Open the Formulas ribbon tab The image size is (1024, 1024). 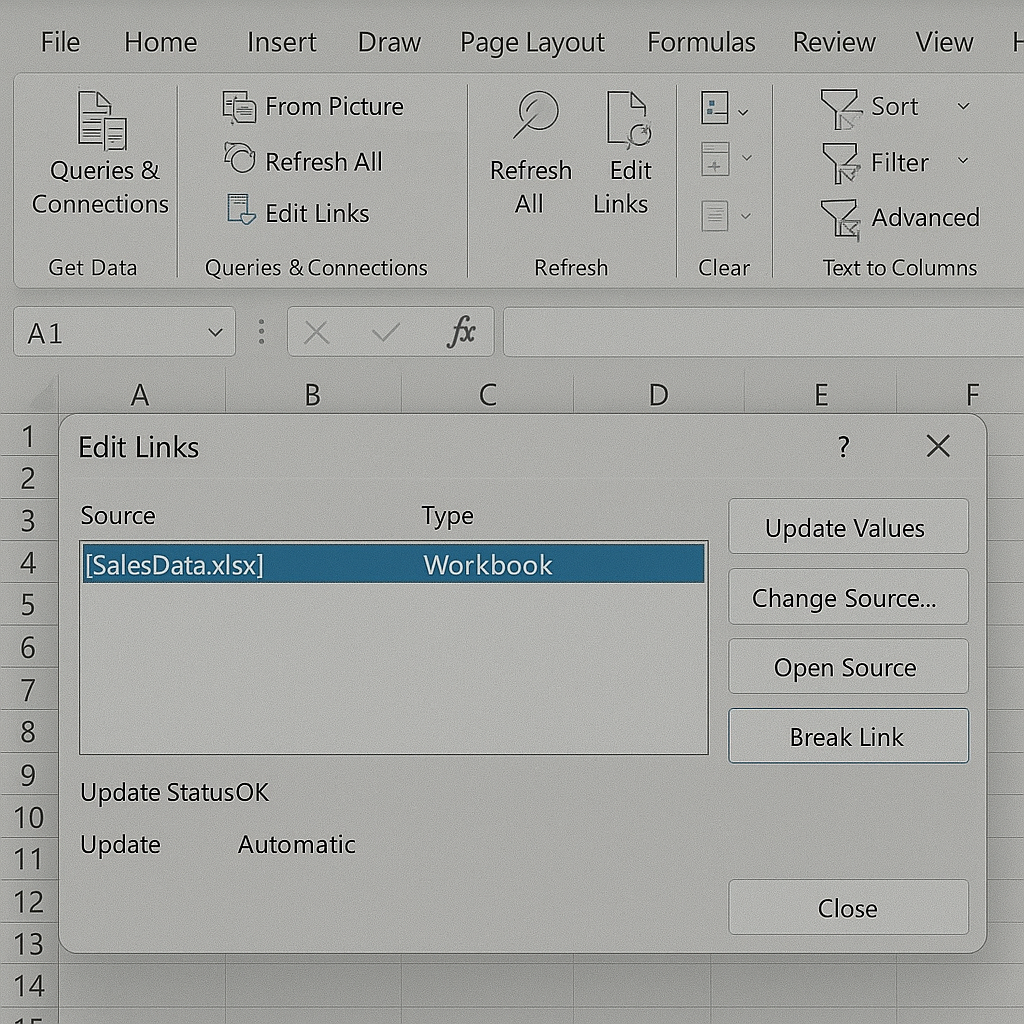pos(701,42)
